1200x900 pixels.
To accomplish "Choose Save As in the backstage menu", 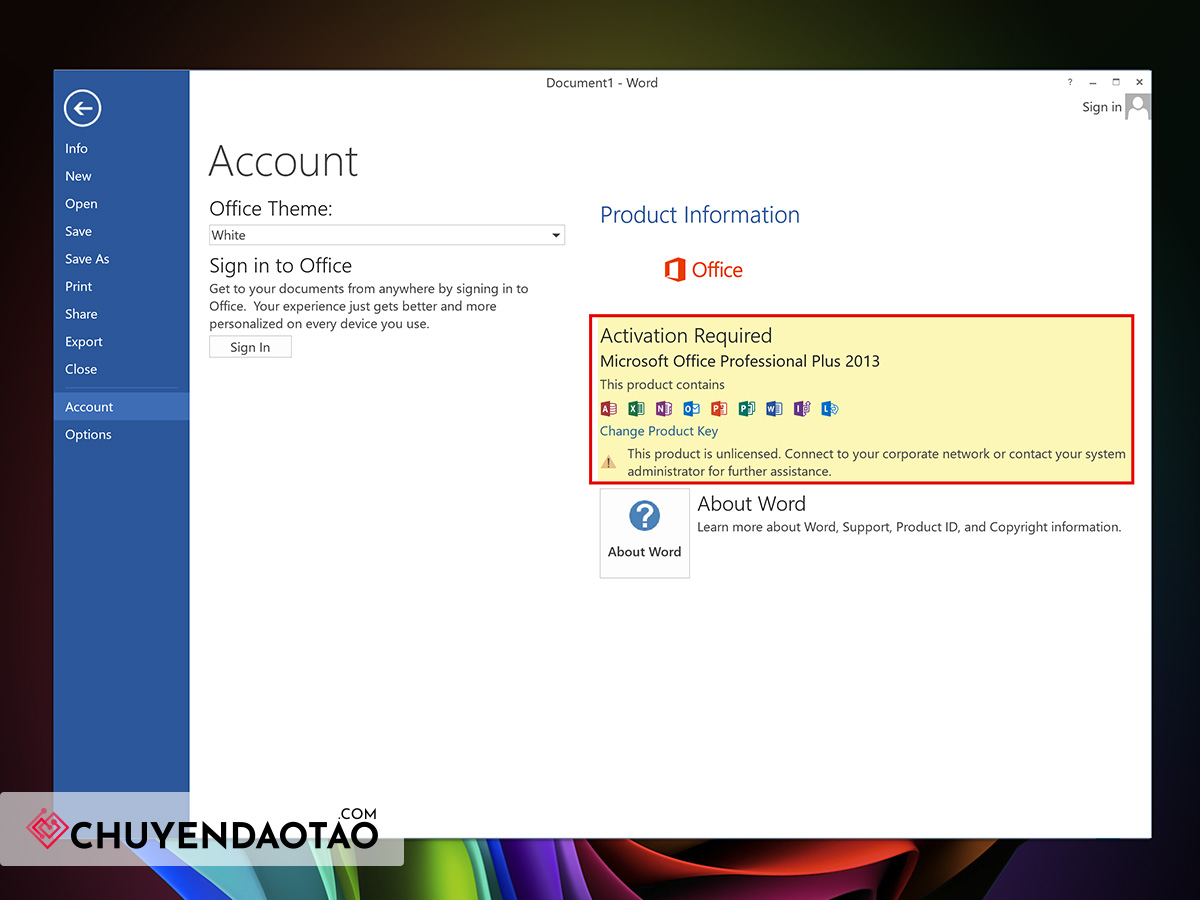I will coord(121,259).
